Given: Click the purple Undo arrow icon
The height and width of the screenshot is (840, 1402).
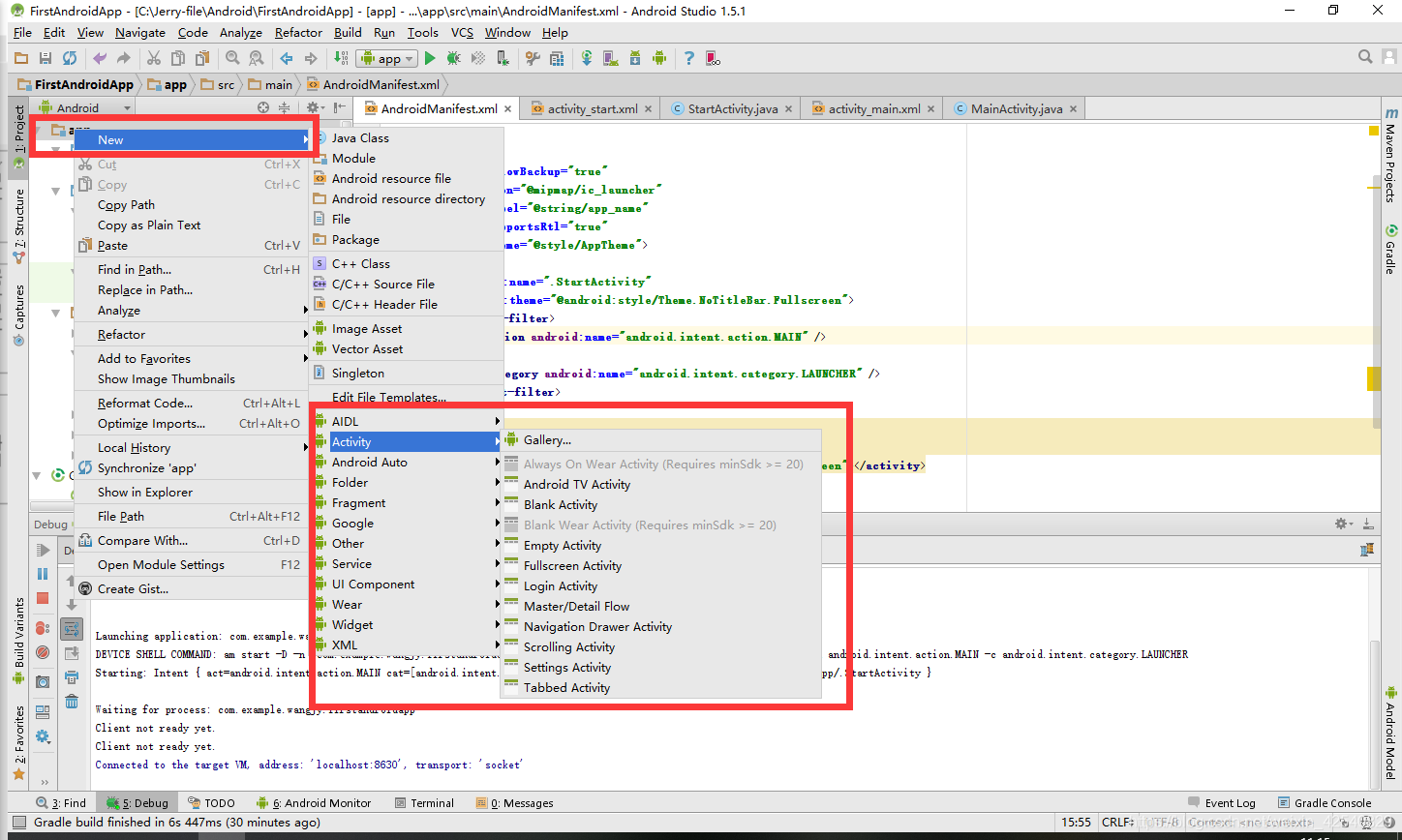Looking at the screenshot, I should click(100, 58).
